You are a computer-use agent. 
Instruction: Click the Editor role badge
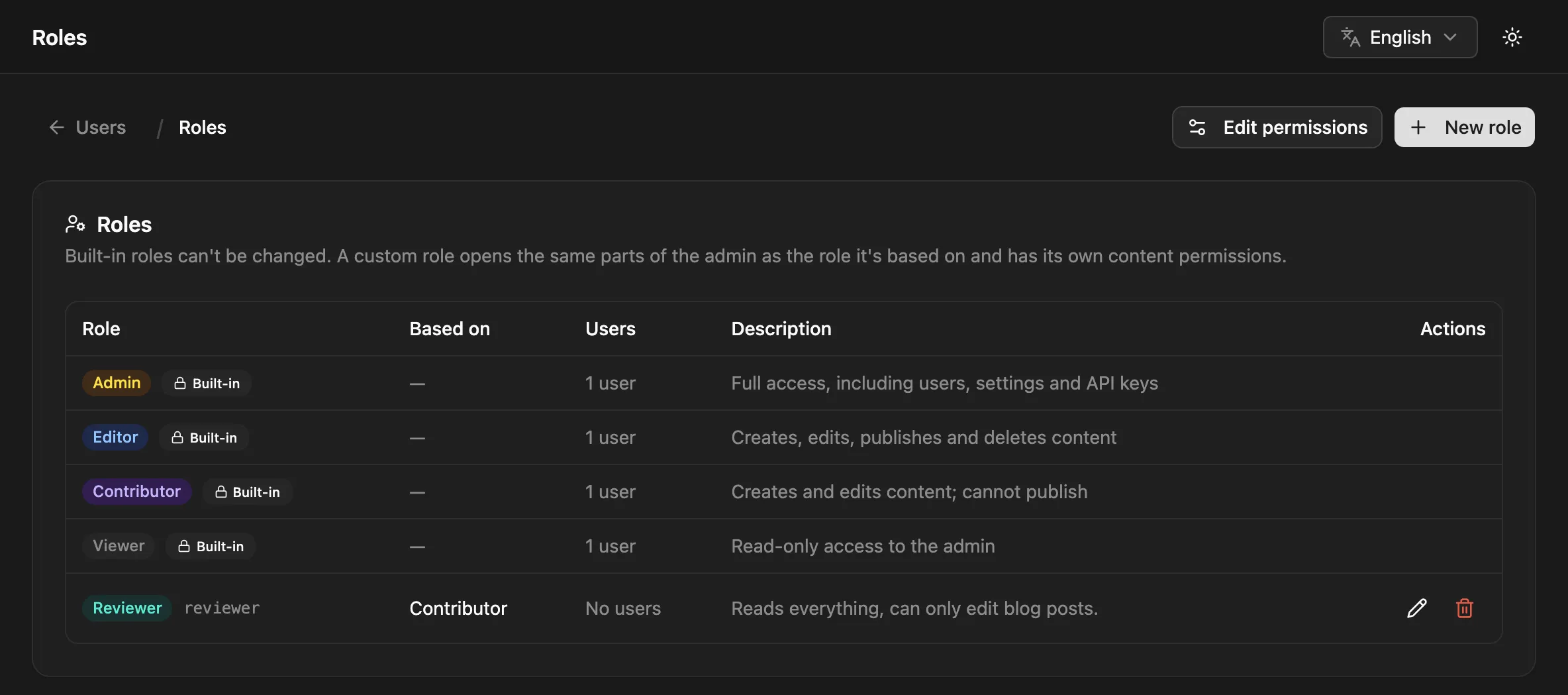click(115, 437)
